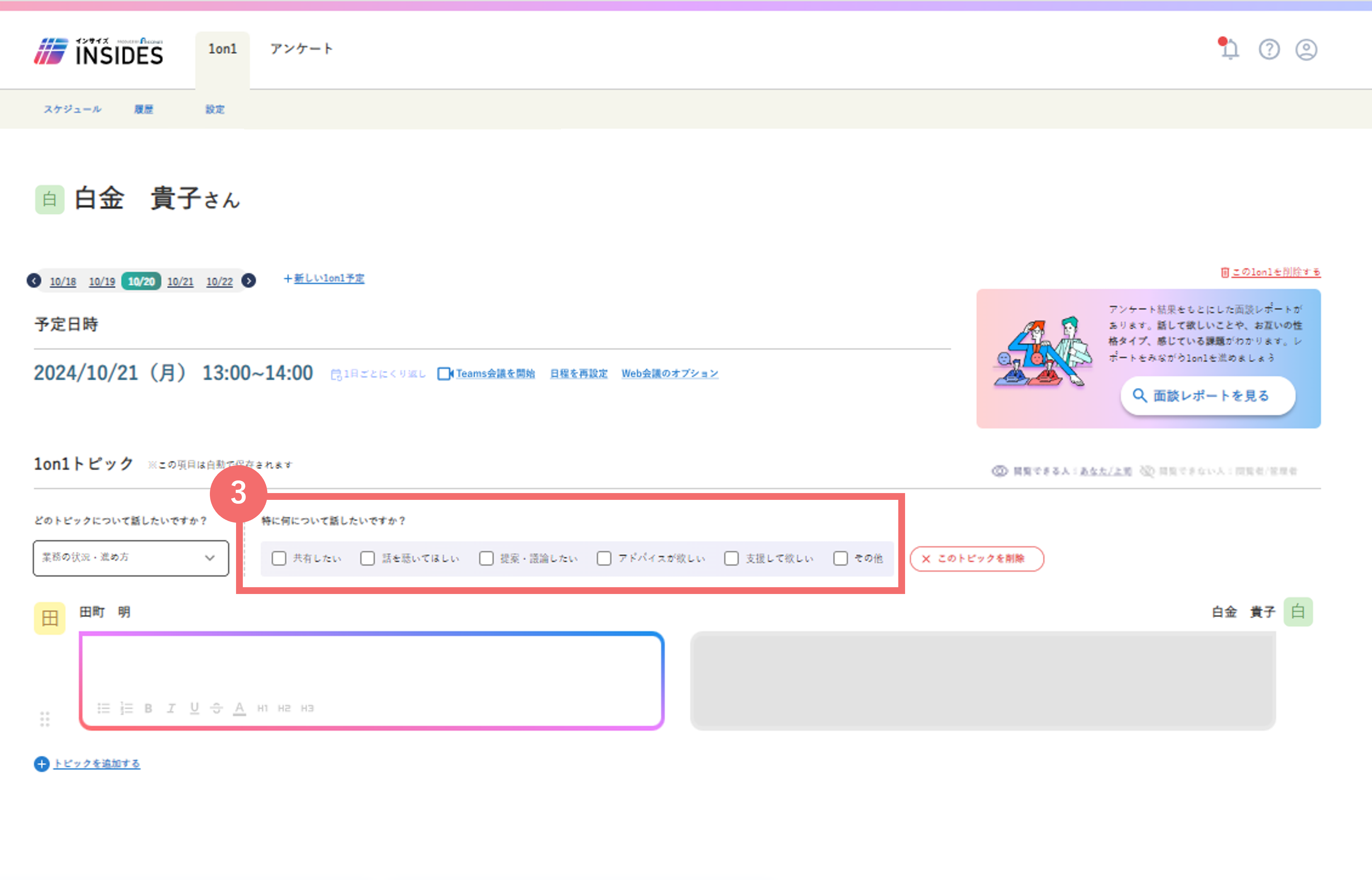This screenshot has height=880, width=1372.
Task: Click the あなた/上司 viewers link
Action: [x=1105, y=471]
